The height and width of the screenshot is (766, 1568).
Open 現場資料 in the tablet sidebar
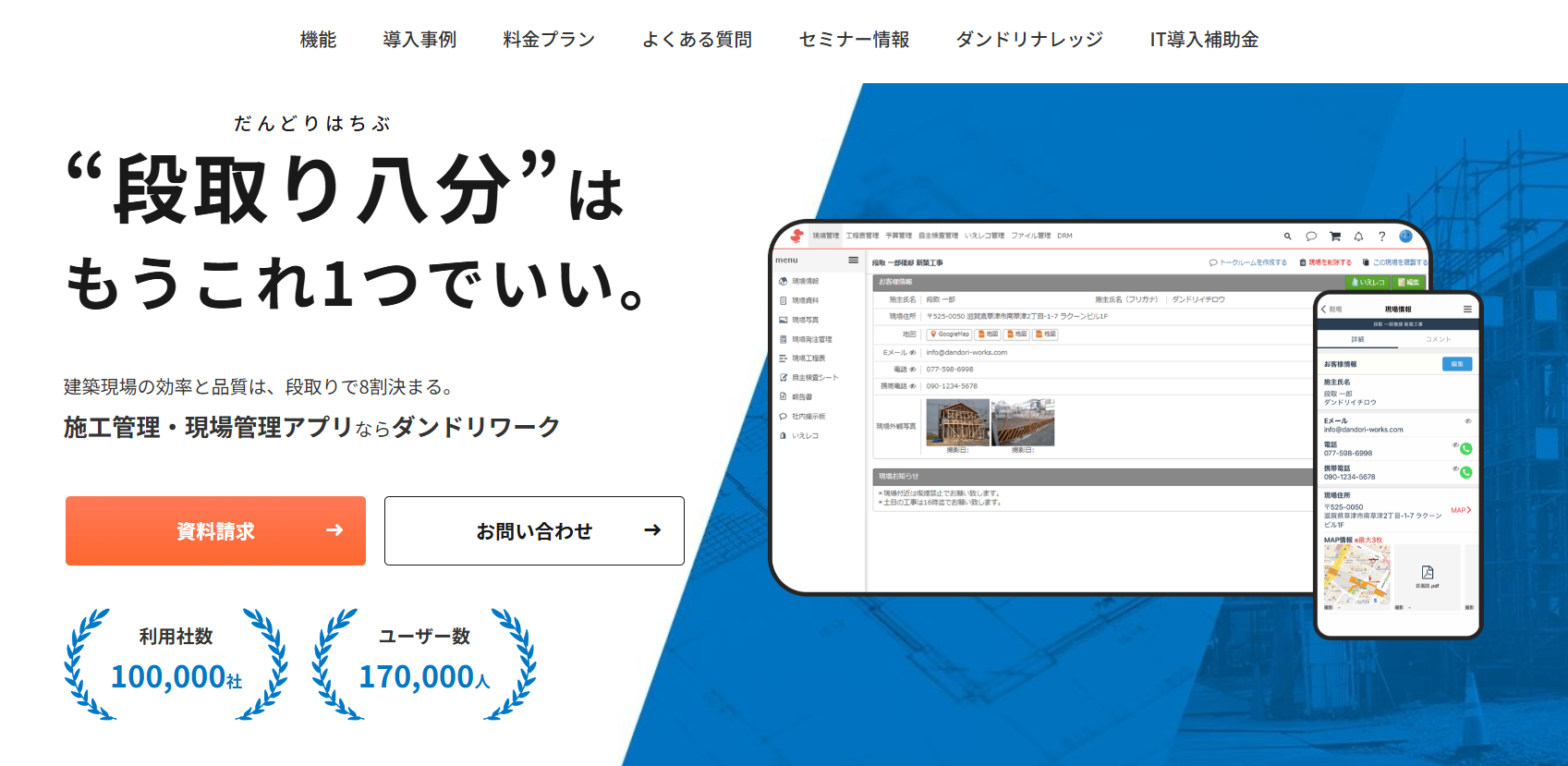799,300
